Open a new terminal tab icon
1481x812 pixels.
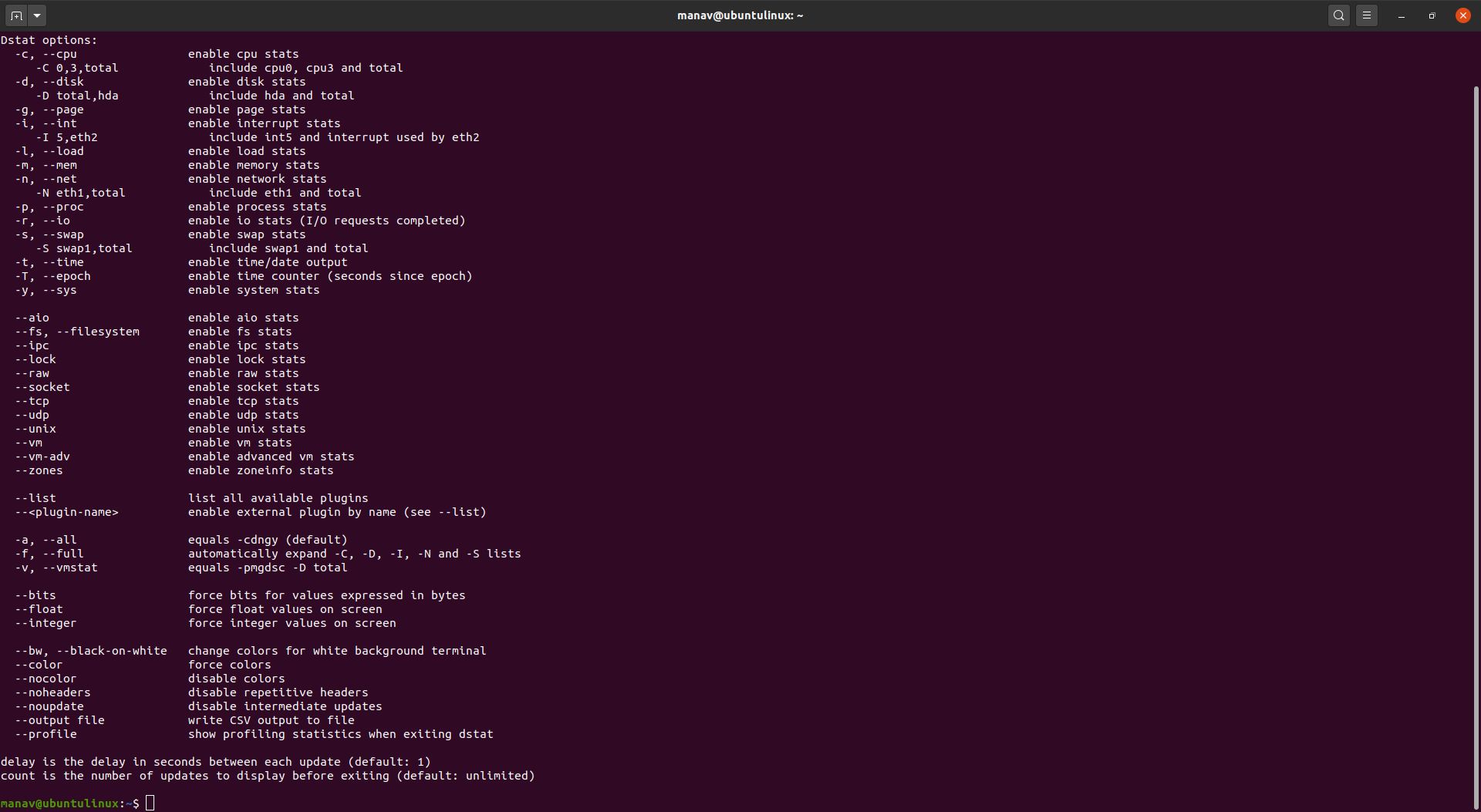16,15
